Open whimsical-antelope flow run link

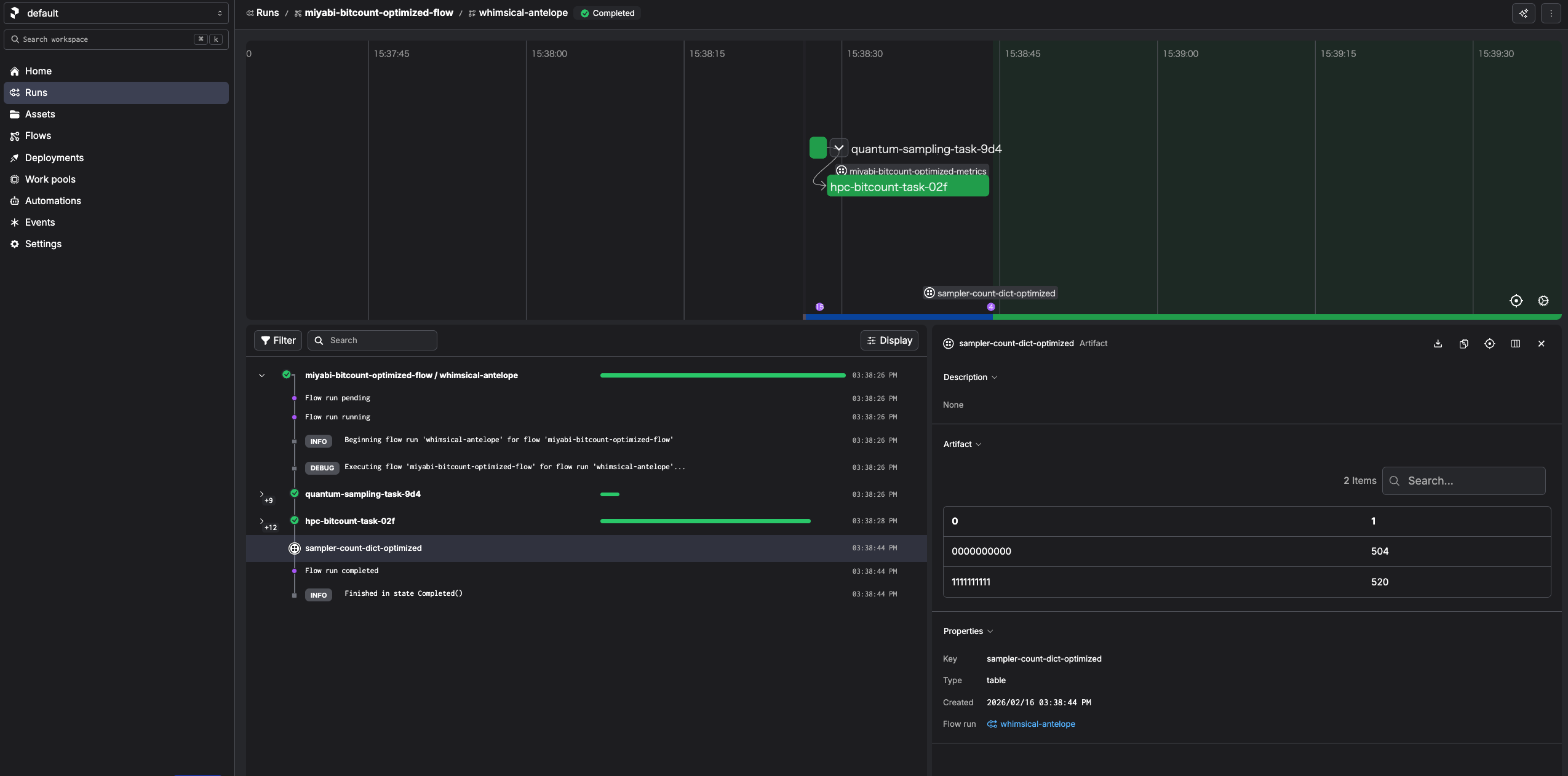point(1037,724)
